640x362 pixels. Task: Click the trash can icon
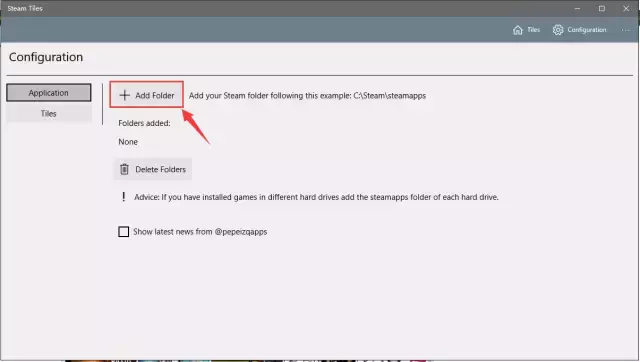(x=124, y=169)
